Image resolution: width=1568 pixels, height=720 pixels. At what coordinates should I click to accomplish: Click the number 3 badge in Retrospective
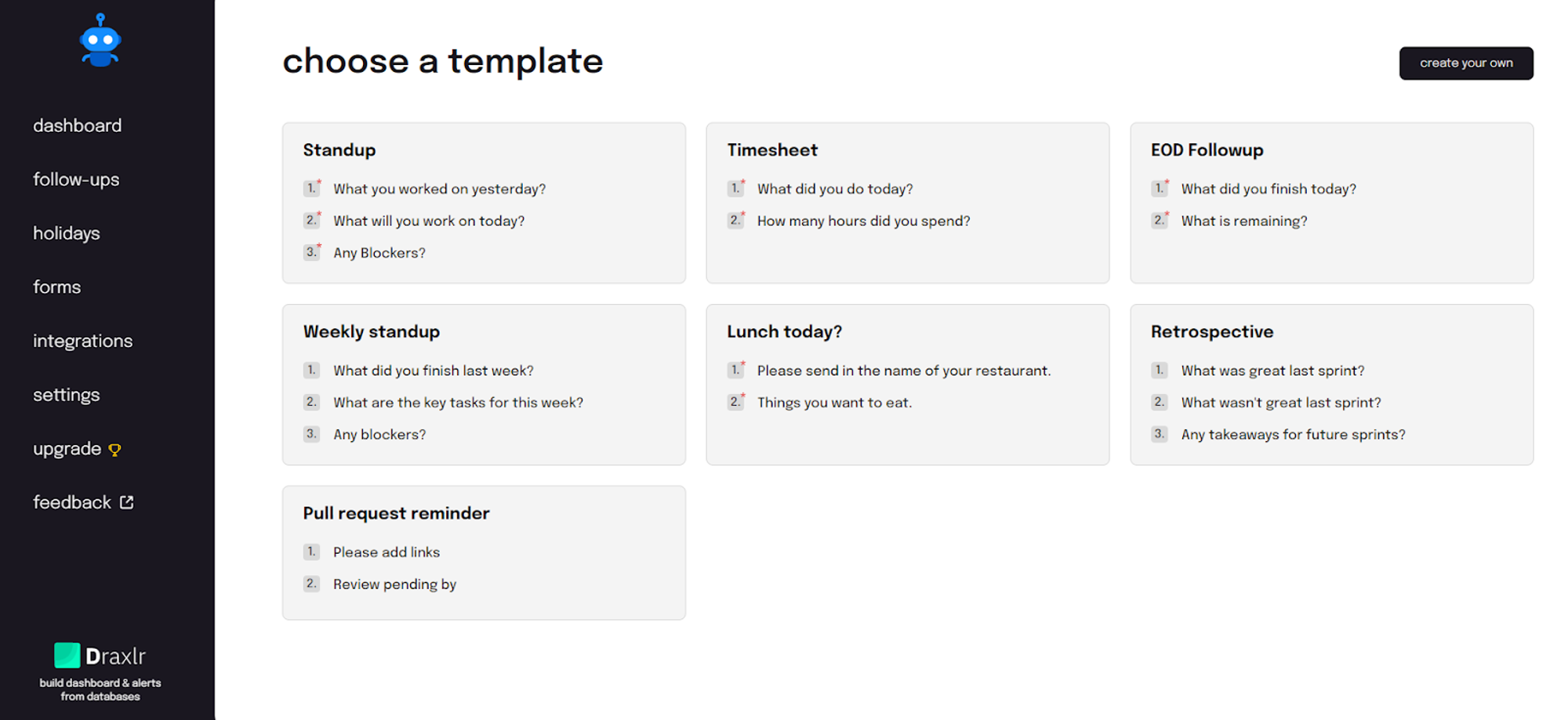[1160, 433]
